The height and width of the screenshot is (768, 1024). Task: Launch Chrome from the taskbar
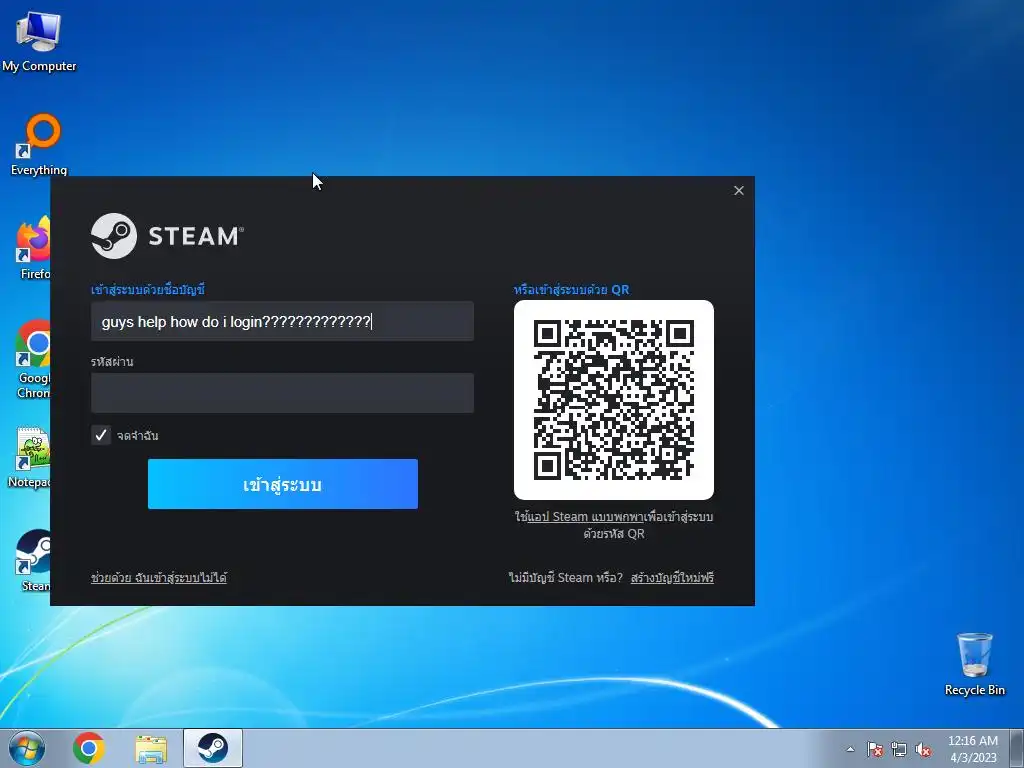(89, 748)
